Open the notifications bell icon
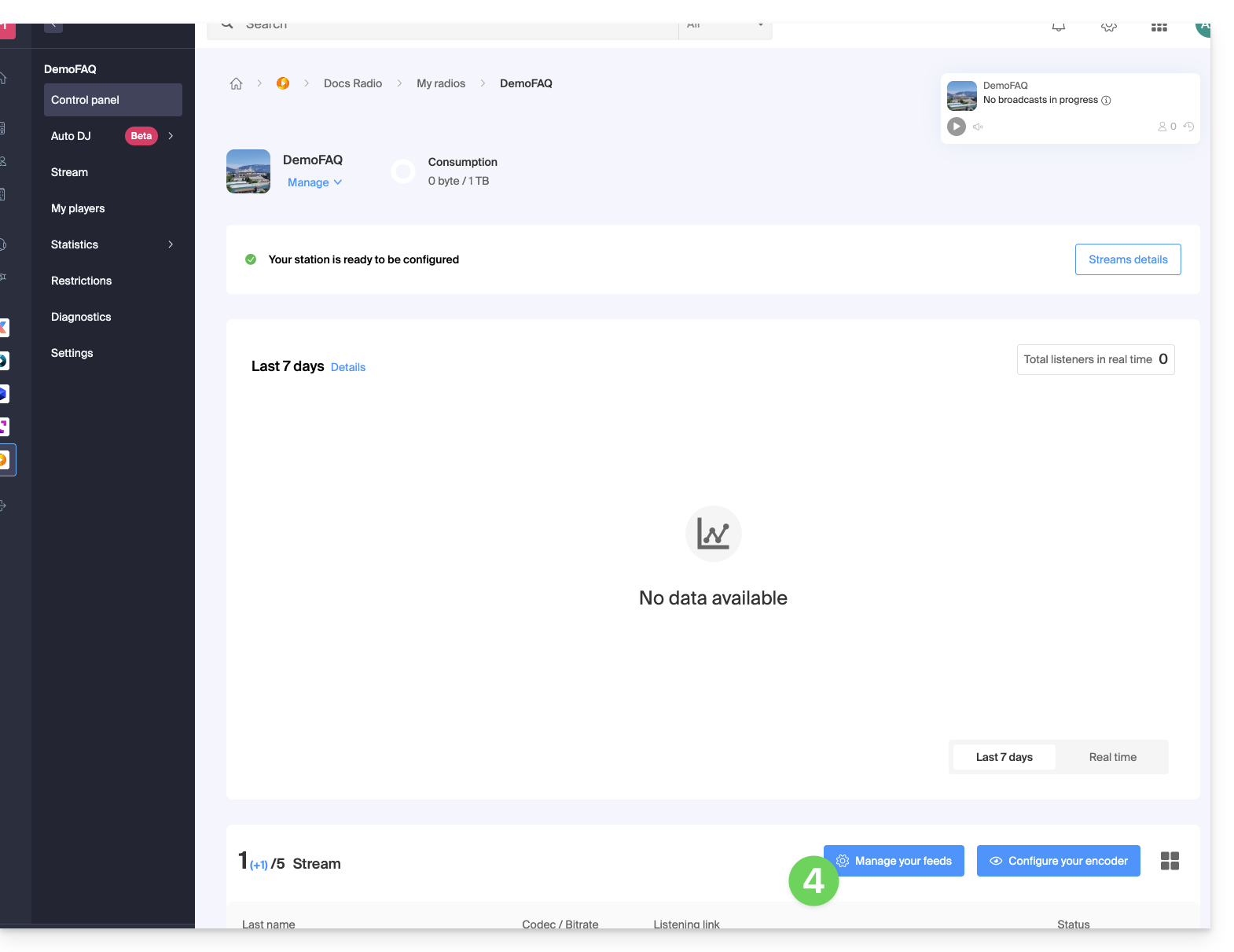Screen dimensions: 1234x952 click(1059, 28)
